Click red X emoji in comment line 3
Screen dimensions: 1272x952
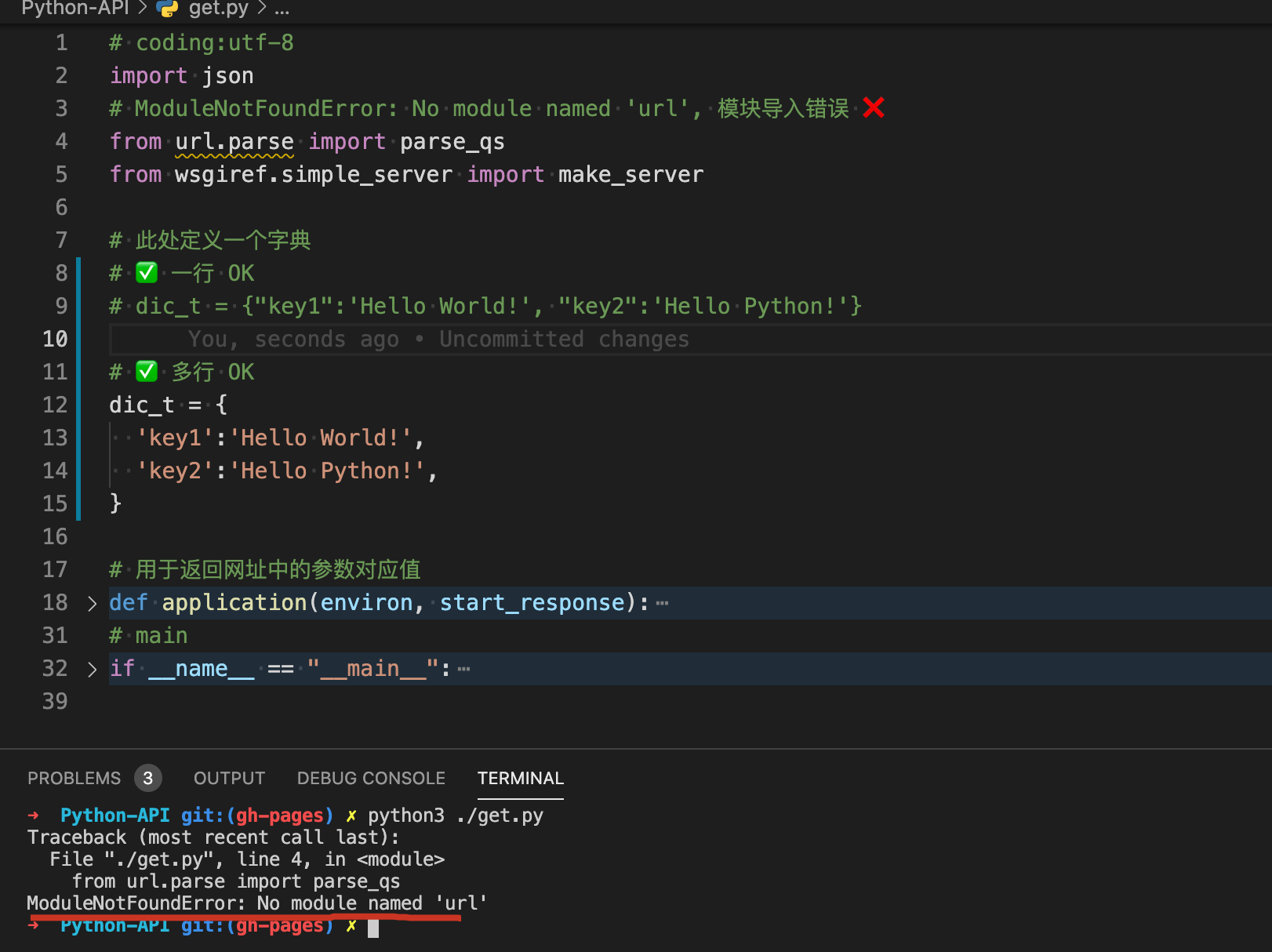tap(874, 107)
